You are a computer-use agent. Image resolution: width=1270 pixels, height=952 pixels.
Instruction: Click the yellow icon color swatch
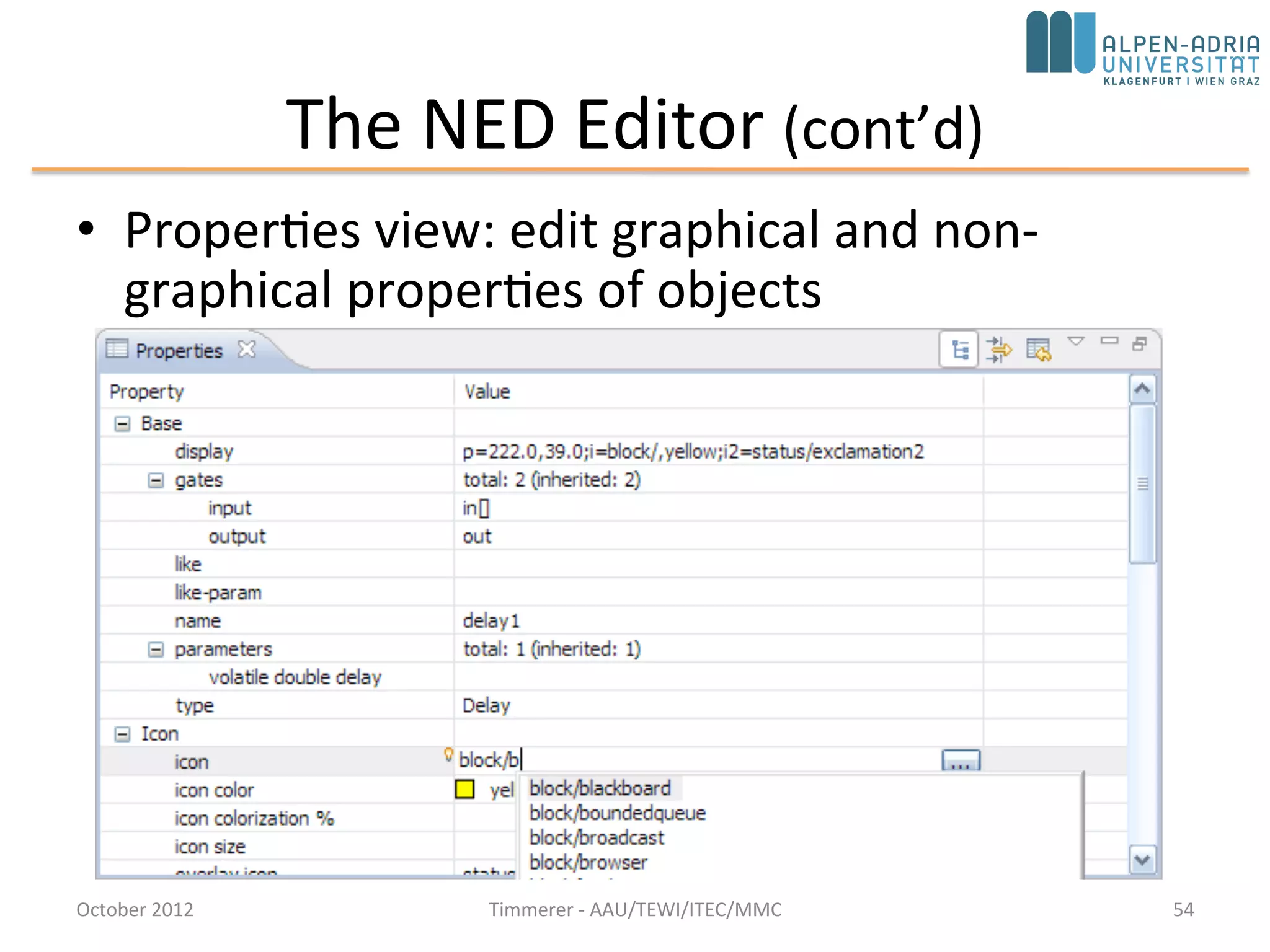[x=464, y=790]
